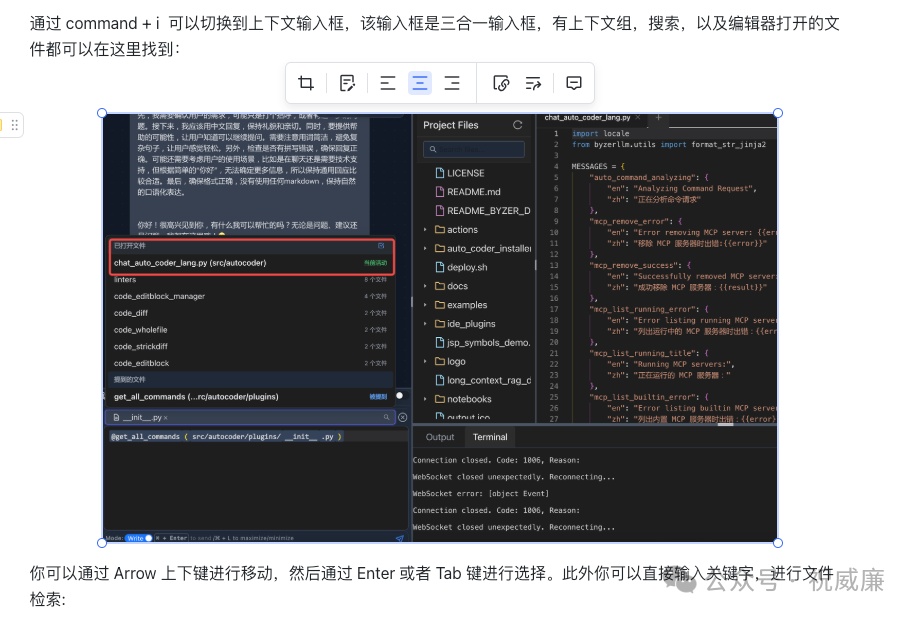Click the MESSAGES = { code line
Image resolution: width=914 pixels, height=617 pixels.
coord(599,166)
